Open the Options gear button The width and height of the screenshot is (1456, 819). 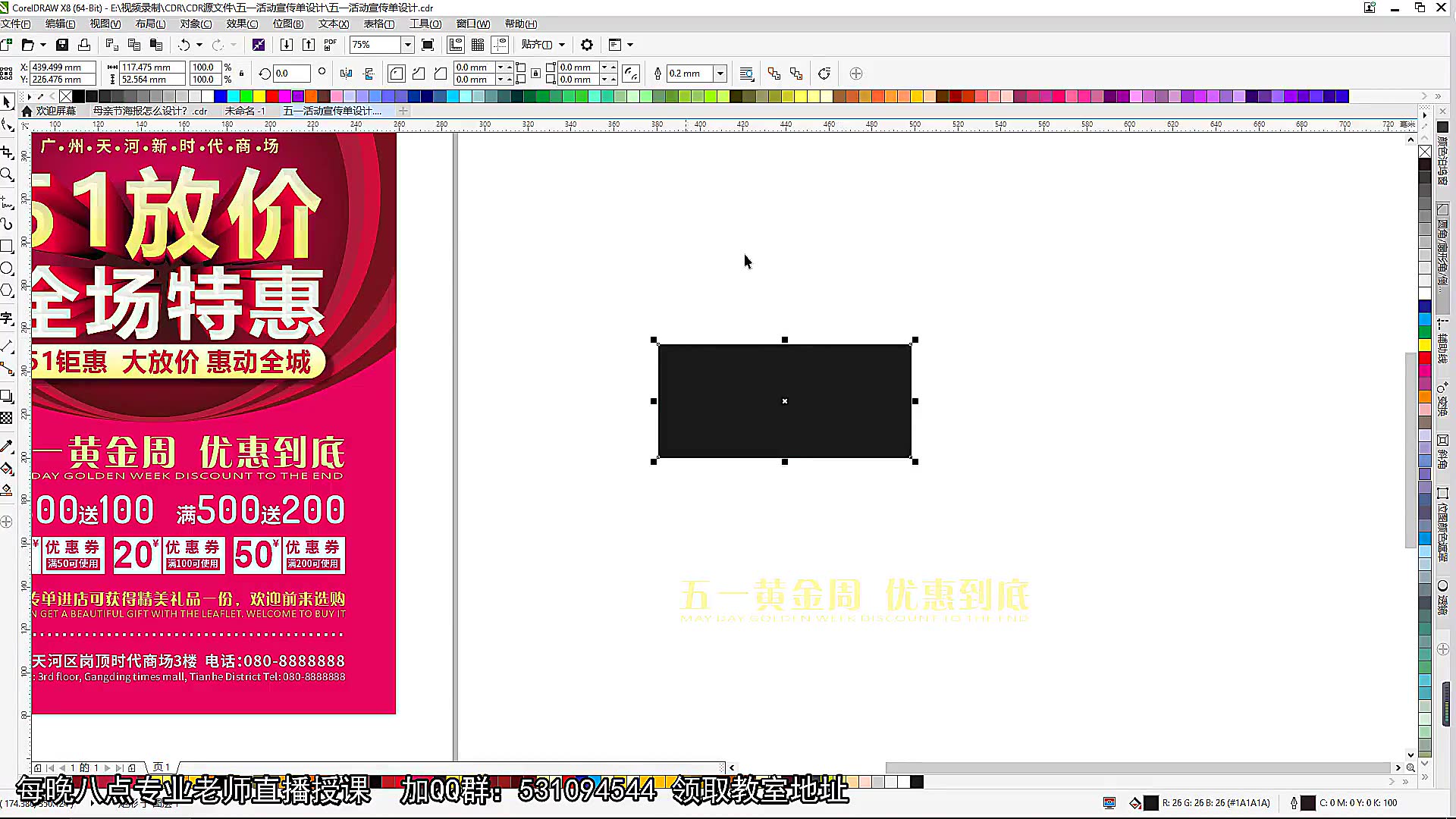point(586,45)
